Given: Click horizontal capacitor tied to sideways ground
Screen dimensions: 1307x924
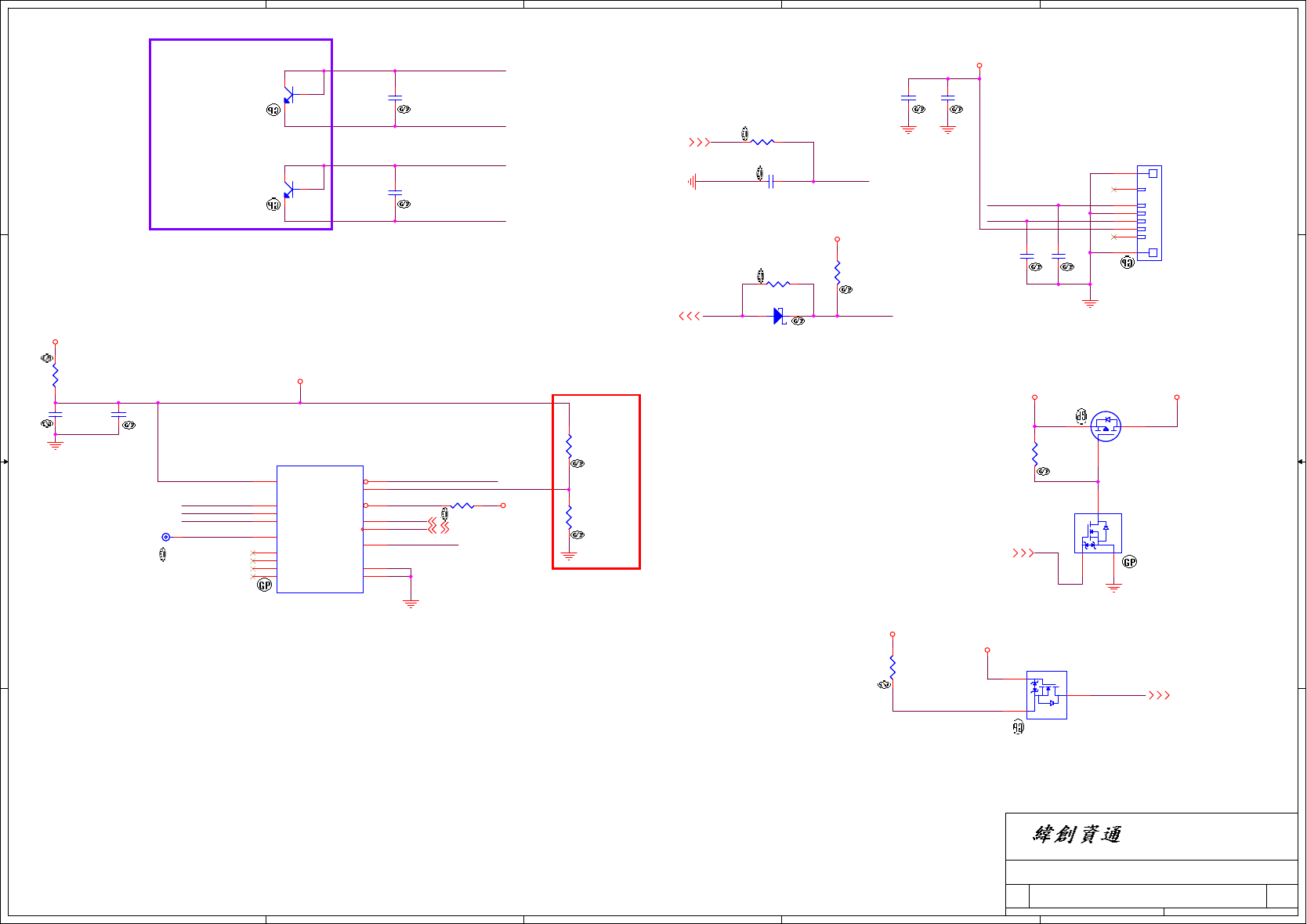Looking at the screenshot, I should pyautogui.click(x=772, y=182).
